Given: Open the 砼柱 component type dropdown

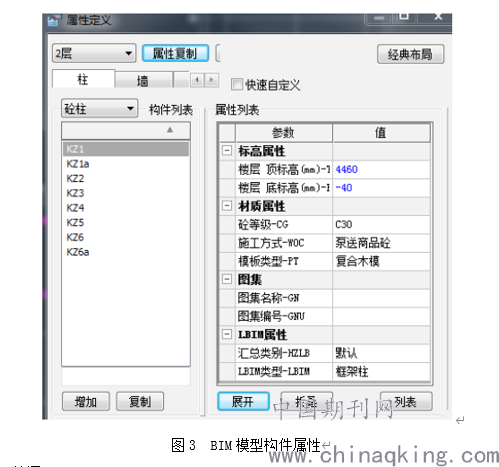Looking at the screenshot, I should (x=99, y=108).
